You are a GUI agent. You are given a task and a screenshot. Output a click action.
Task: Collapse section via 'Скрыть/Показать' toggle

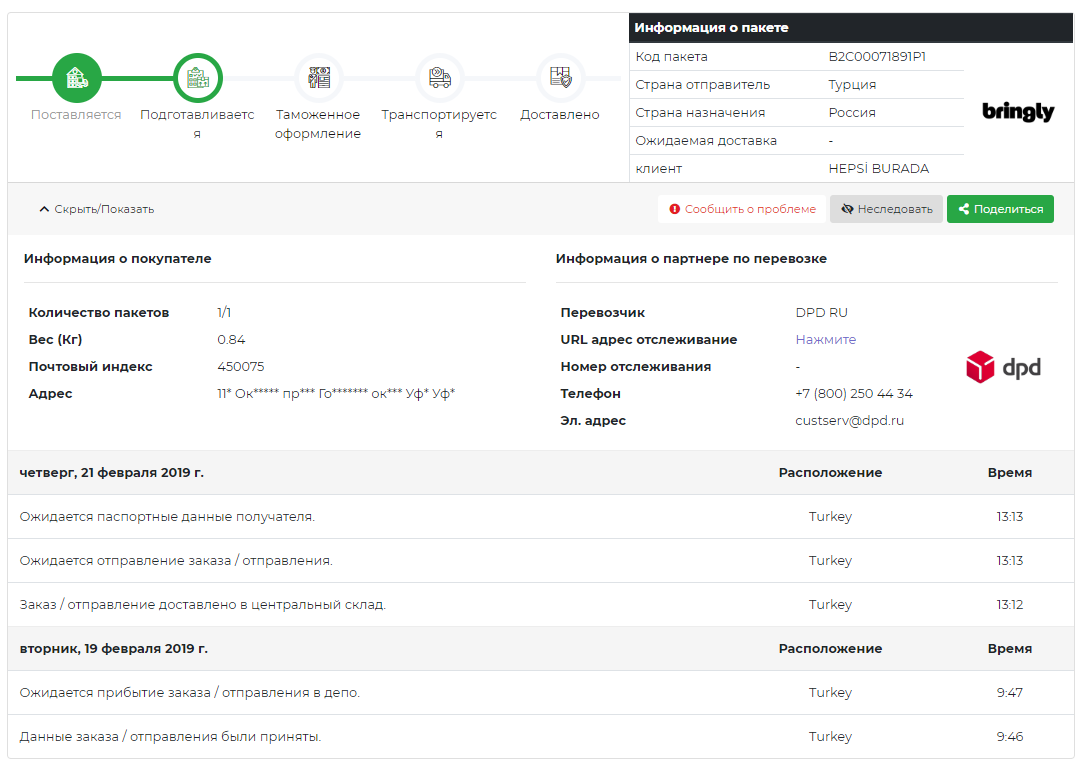pyautogui.click(x=97, y=209)
